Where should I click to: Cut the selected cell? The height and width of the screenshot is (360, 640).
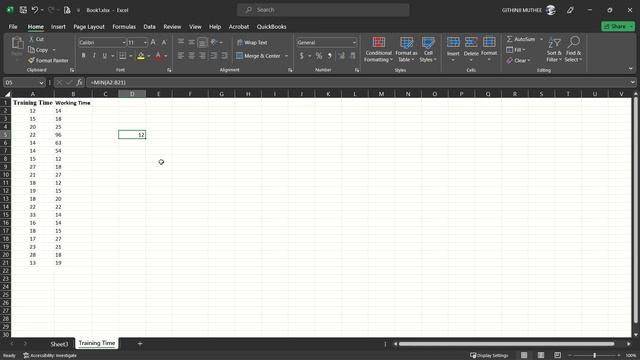click(x=36, y=39)
